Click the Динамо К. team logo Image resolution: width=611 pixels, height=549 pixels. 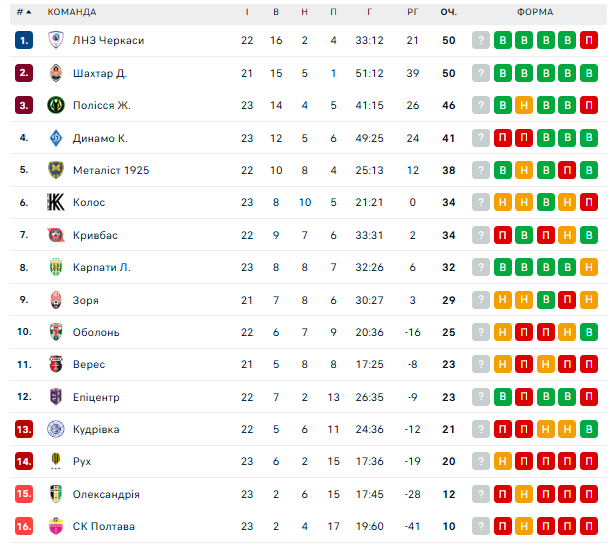click(x=56, y=138)
